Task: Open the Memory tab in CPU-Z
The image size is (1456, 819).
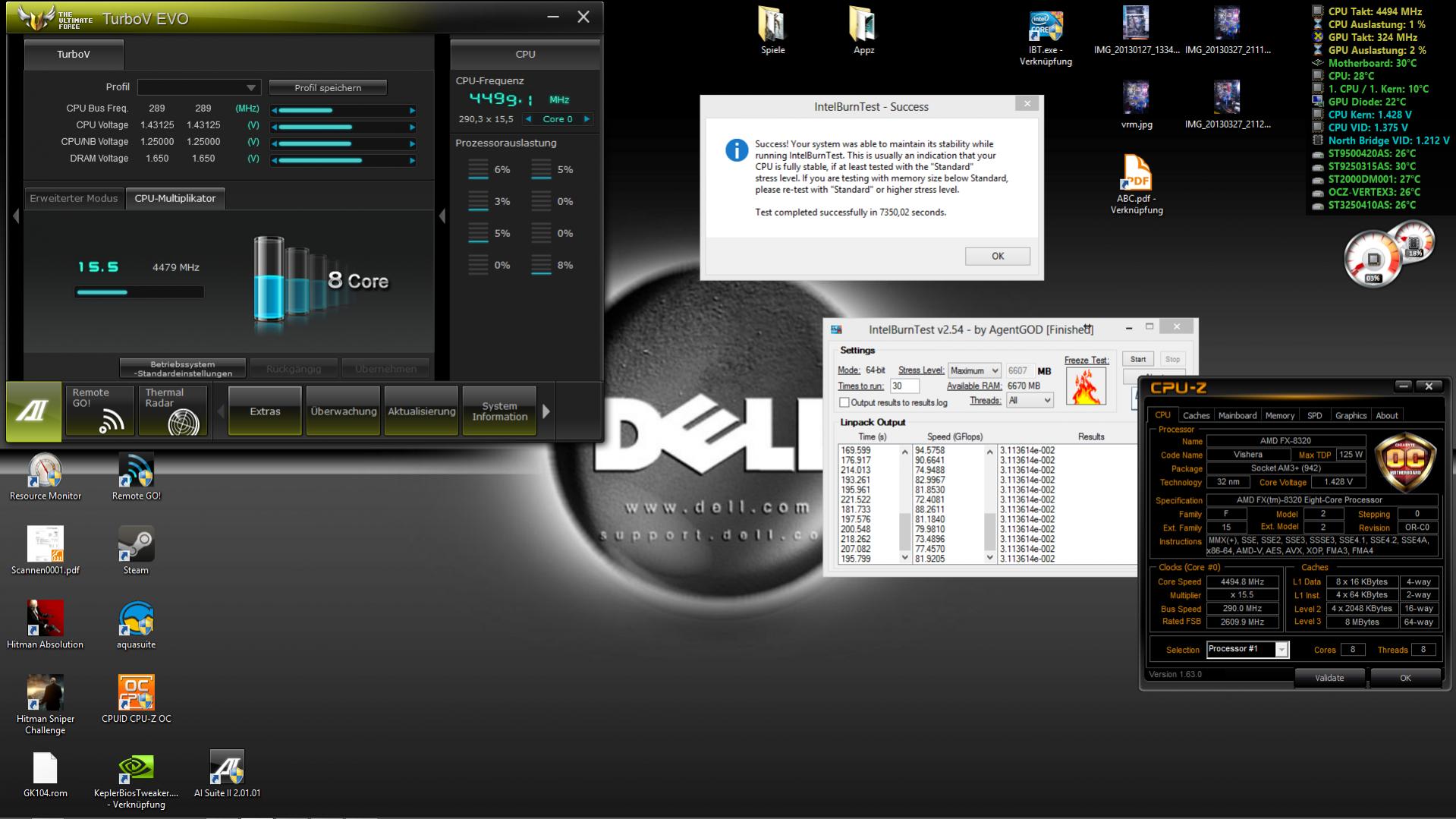Action: (x=1279, y=415)
